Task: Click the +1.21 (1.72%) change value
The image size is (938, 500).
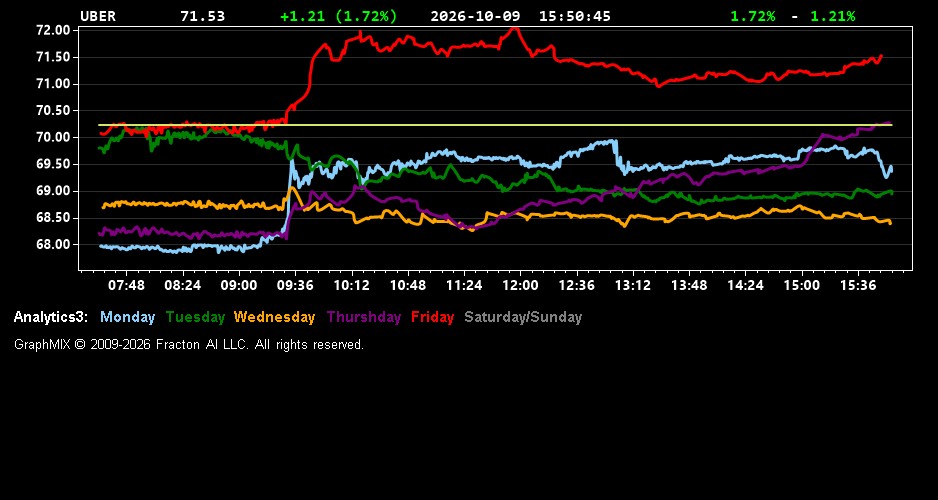Action: click(339, 16)
